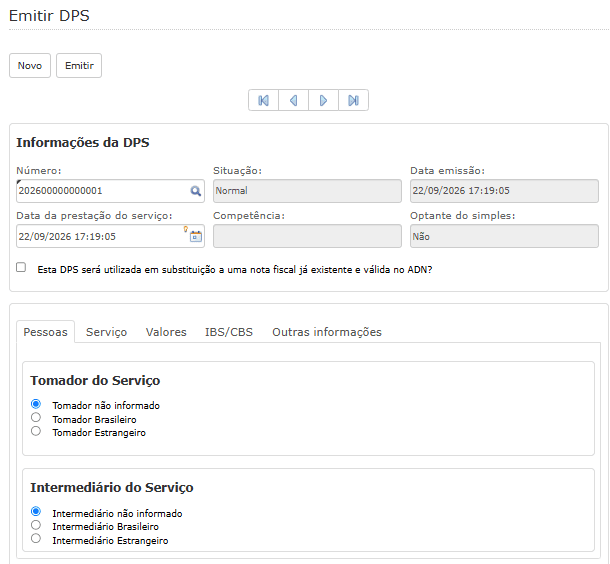Open the IBS/CBS tab
Viewport: 610px width, 564px height.
[229, 332]
